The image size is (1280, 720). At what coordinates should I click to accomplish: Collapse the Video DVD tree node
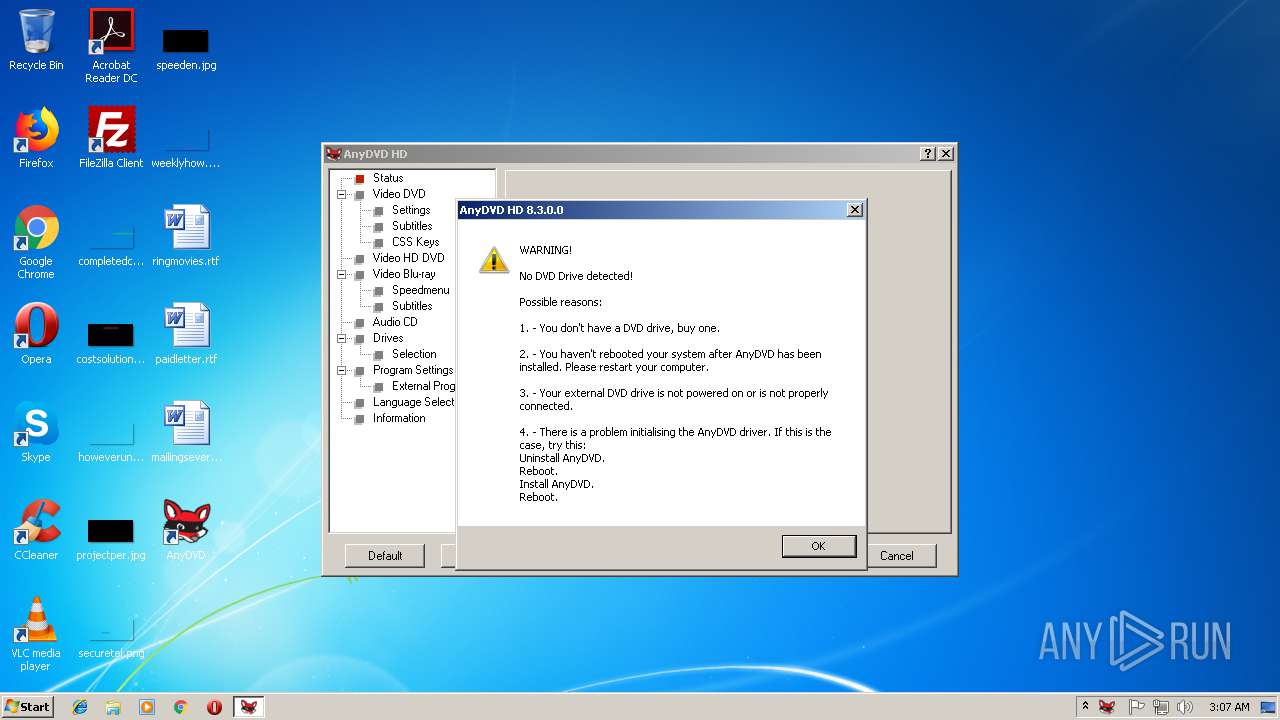coord(342,194)
